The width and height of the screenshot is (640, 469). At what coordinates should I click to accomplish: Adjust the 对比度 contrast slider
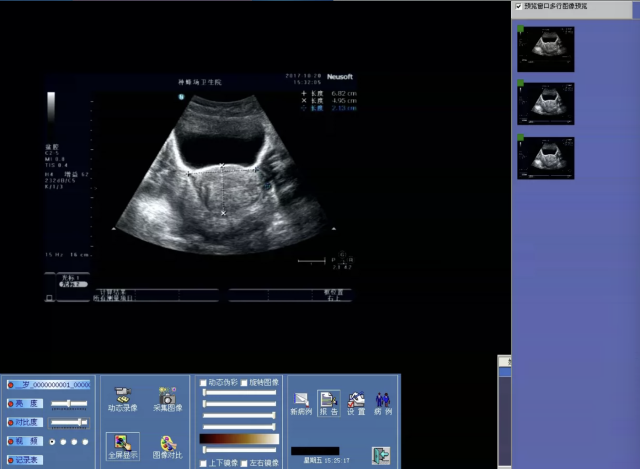69,423
